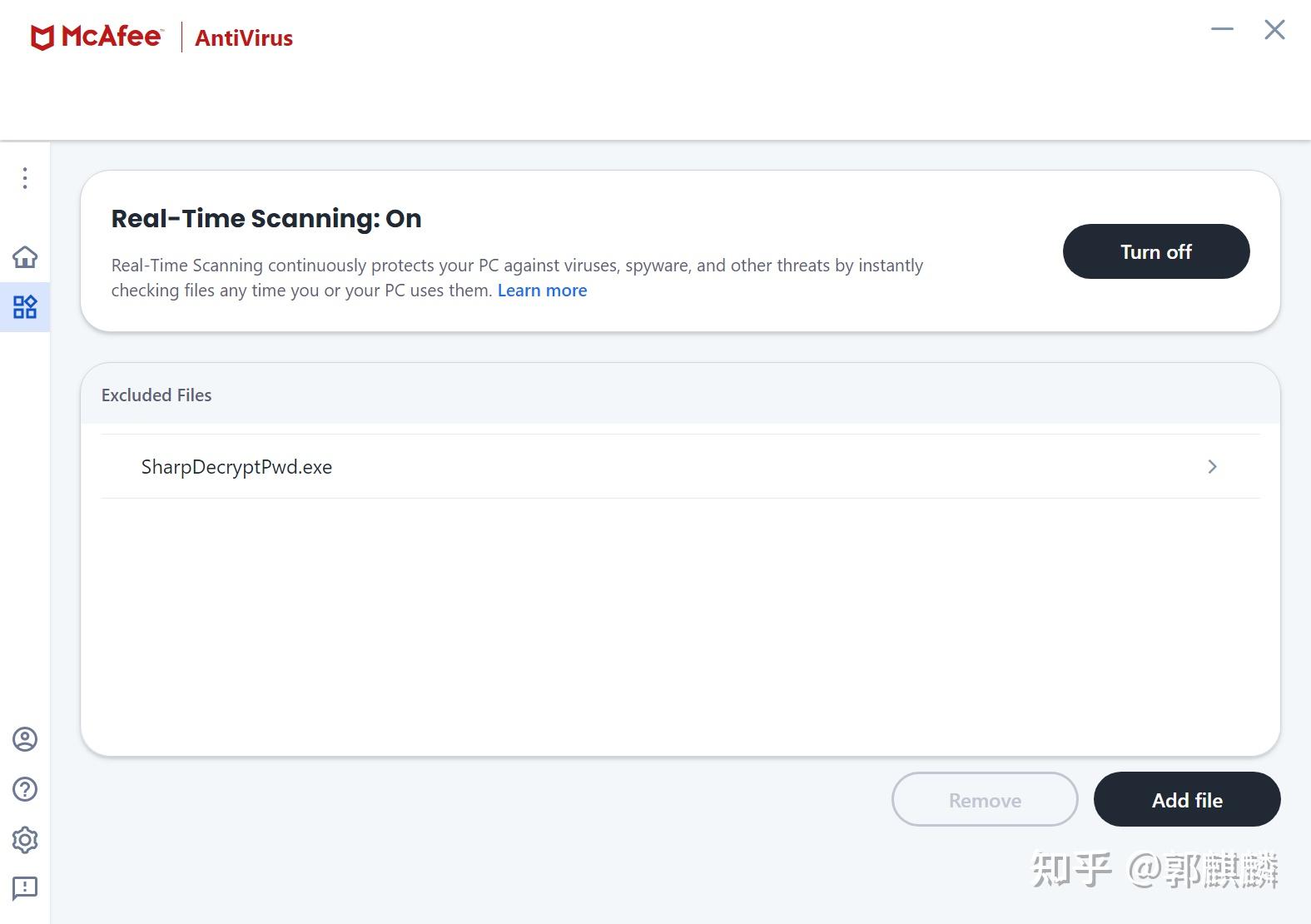The width and height of the screenshot is (1311, 924).
Task: Minimize the McAfee window
Action: [1222, 29]
